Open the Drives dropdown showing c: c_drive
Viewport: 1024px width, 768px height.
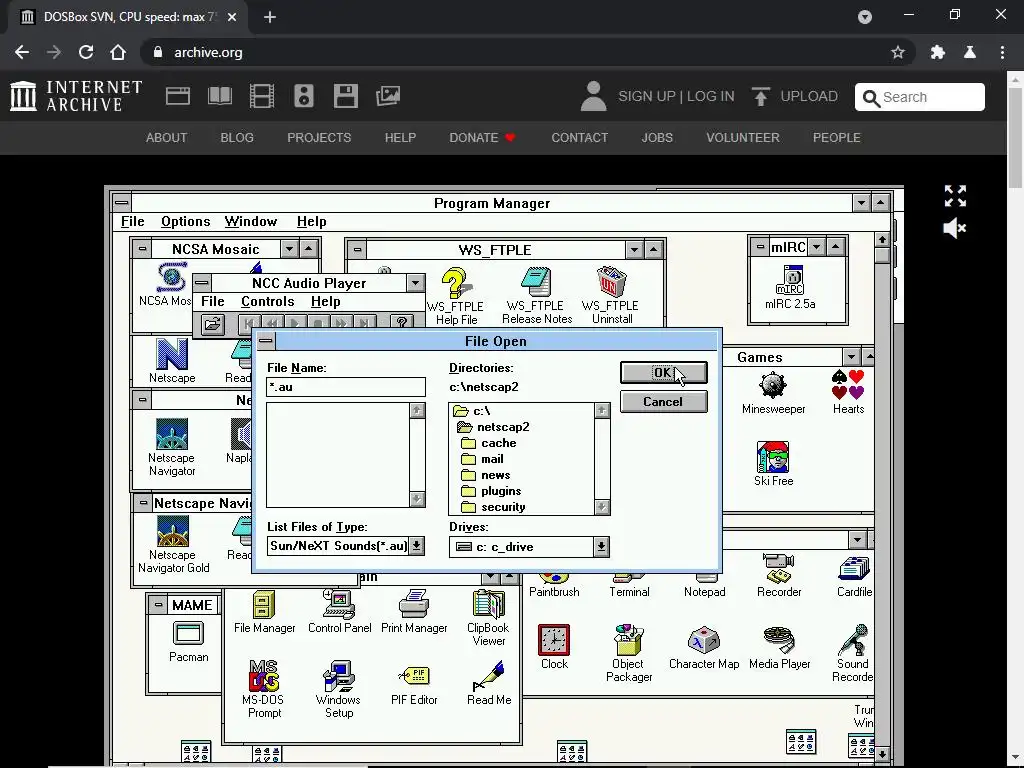(x=601, y=547)
